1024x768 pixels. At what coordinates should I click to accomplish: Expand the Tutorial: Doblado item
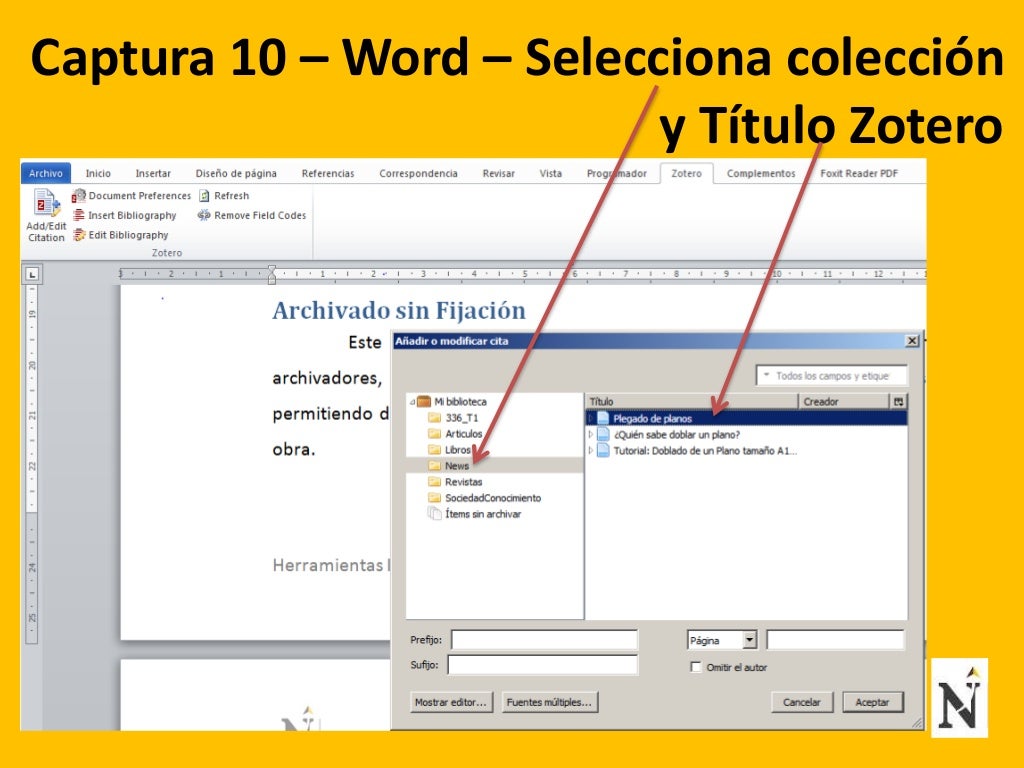(x=590, y=451)
